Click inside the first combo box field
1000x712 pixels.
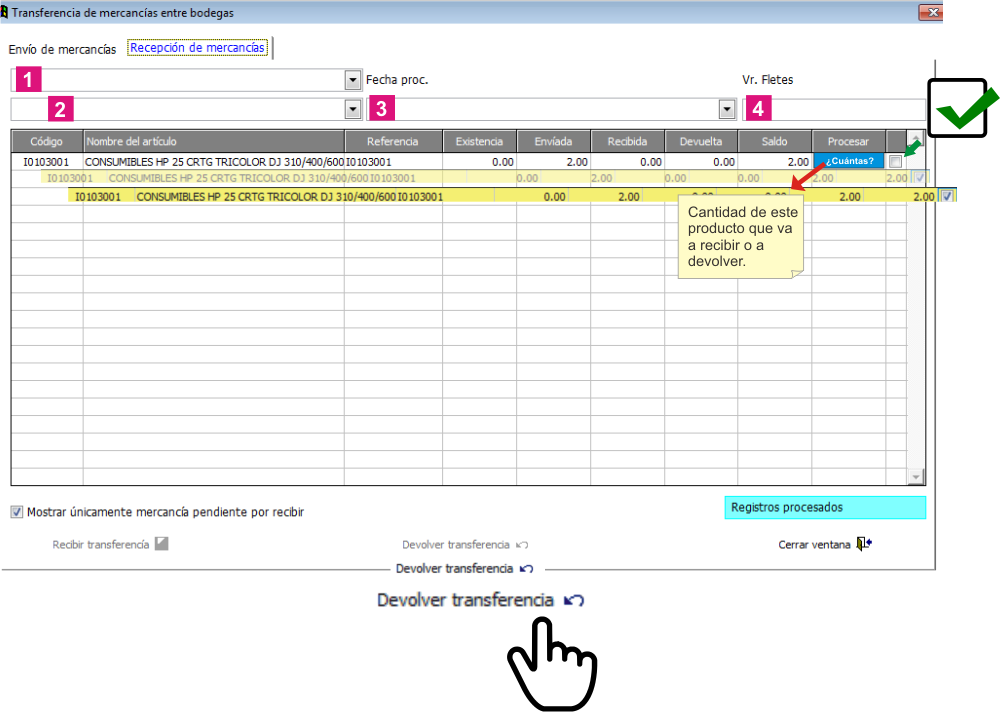coord(186,80)
